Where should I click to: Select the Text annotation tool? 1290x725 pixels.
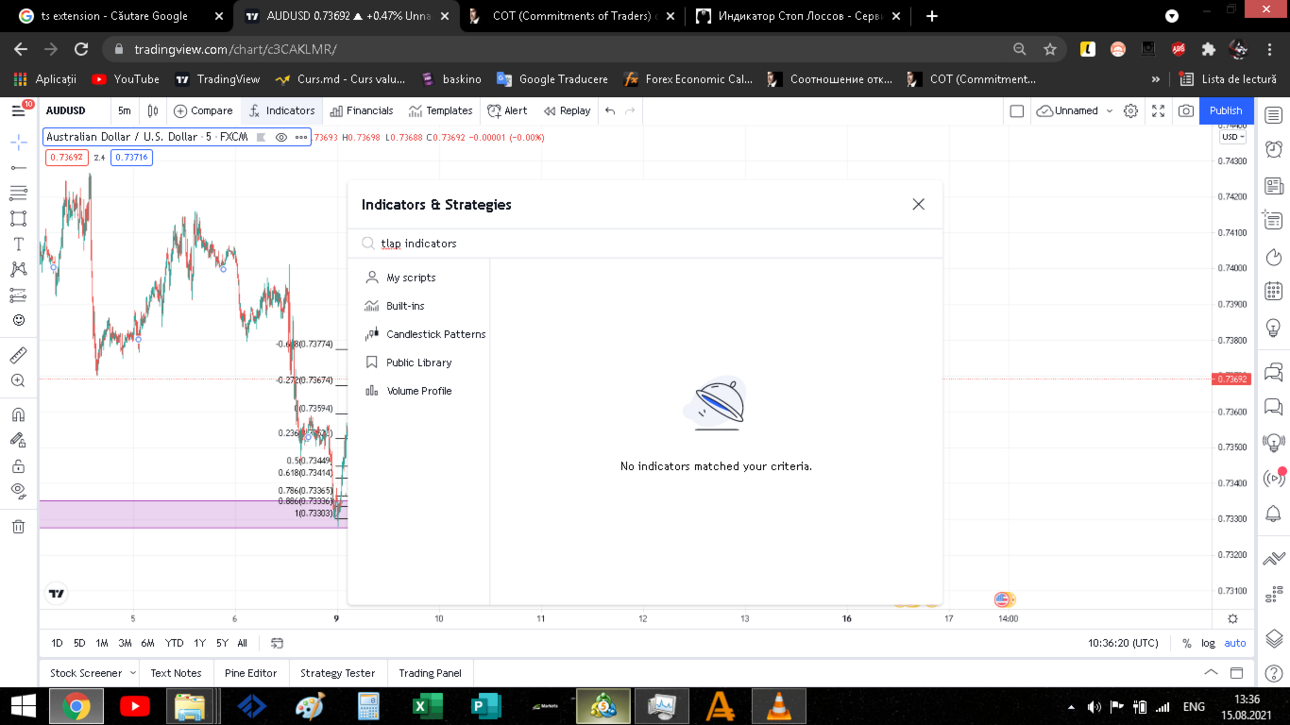click(18, 244)
